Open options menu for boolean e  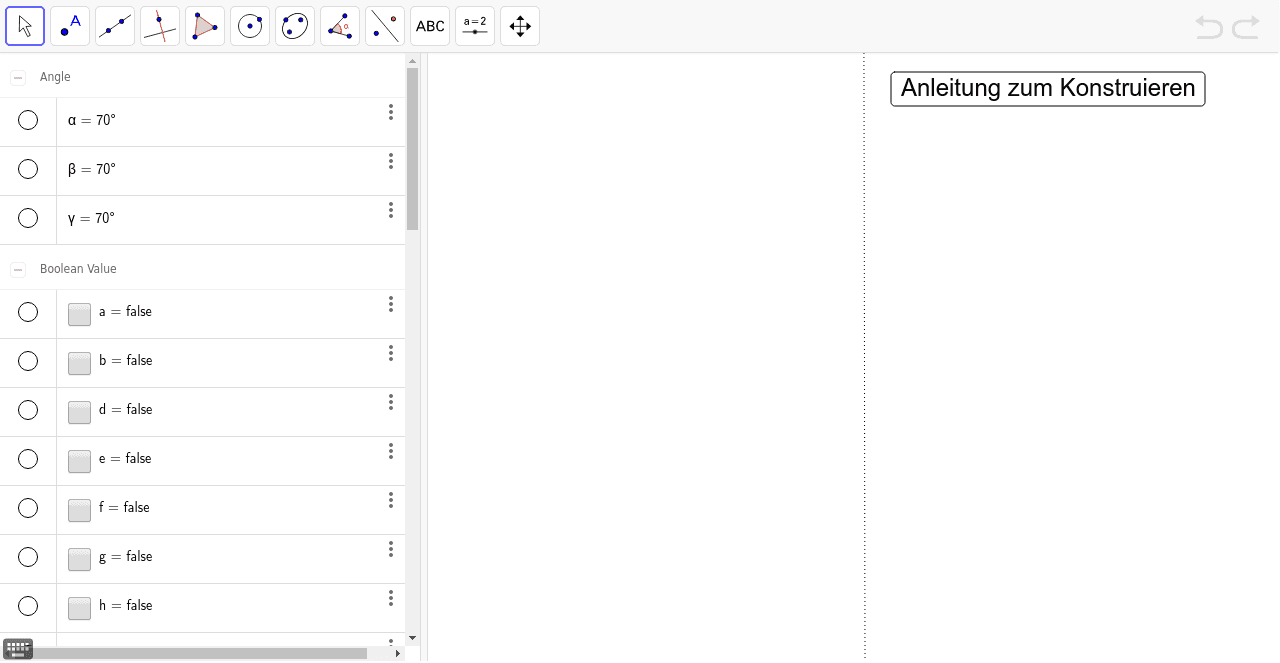point(391,451)
